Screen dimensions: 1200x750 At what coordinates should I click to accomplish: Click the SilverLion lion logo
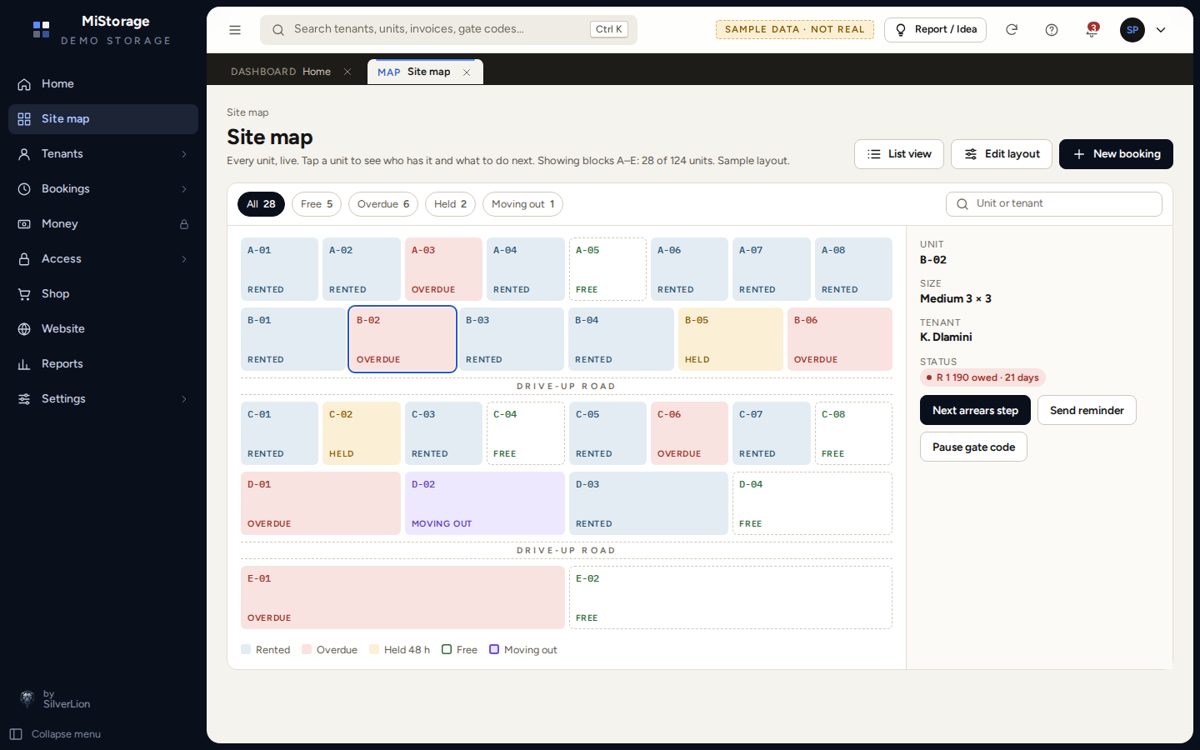click(27, 698)
